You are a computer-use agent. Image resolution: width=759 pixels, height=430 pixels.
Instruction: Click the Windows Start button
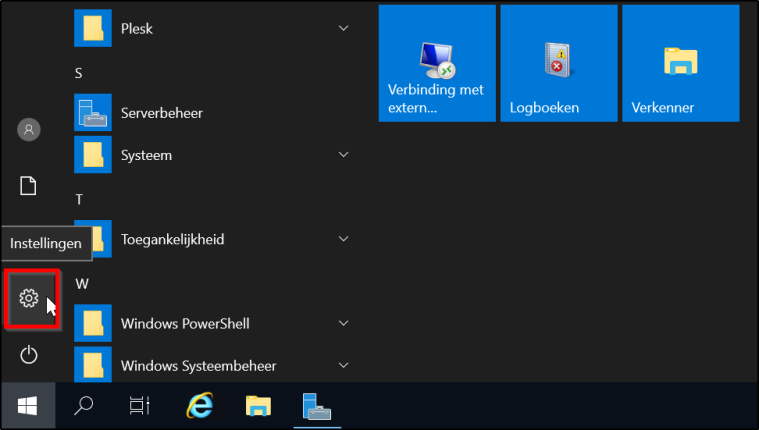coord(27,405)
